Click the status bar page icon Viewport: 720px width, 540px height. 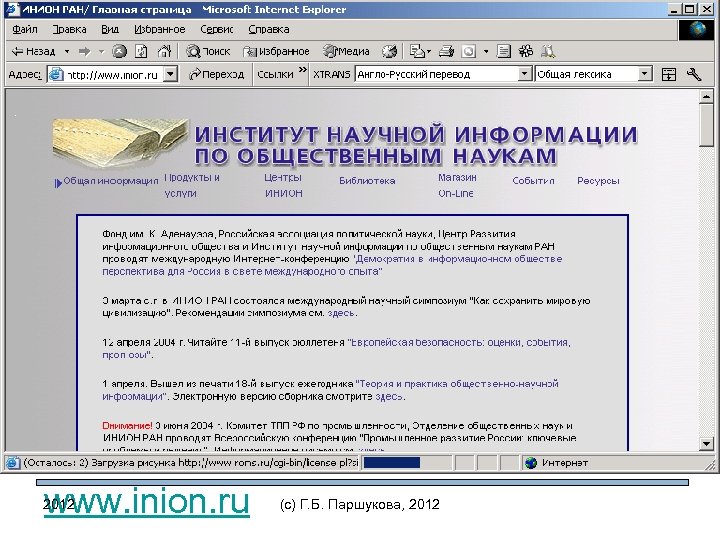coord(13,463)
